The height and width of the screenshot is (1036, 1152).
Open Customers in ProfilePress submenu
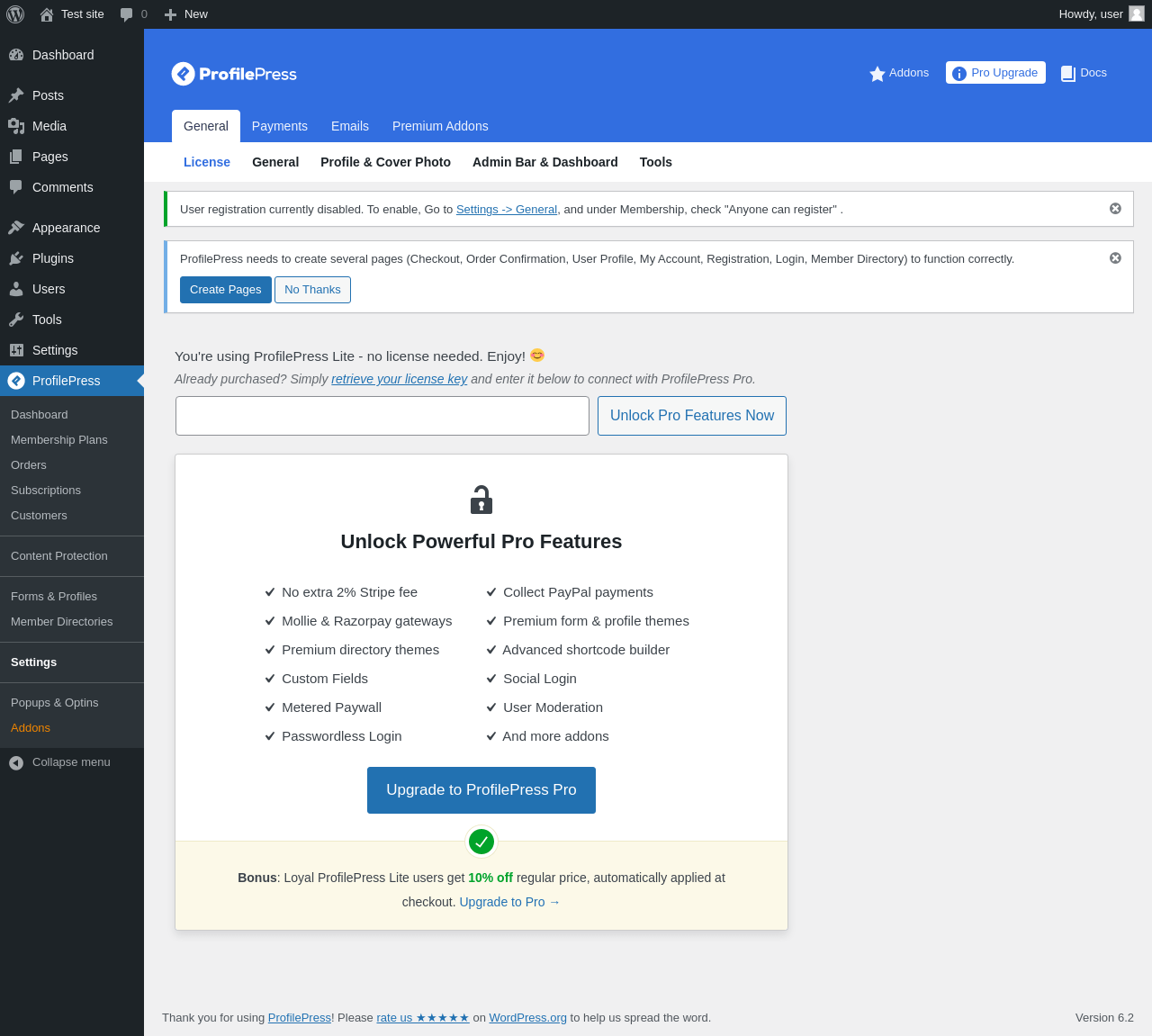(39, 516)
